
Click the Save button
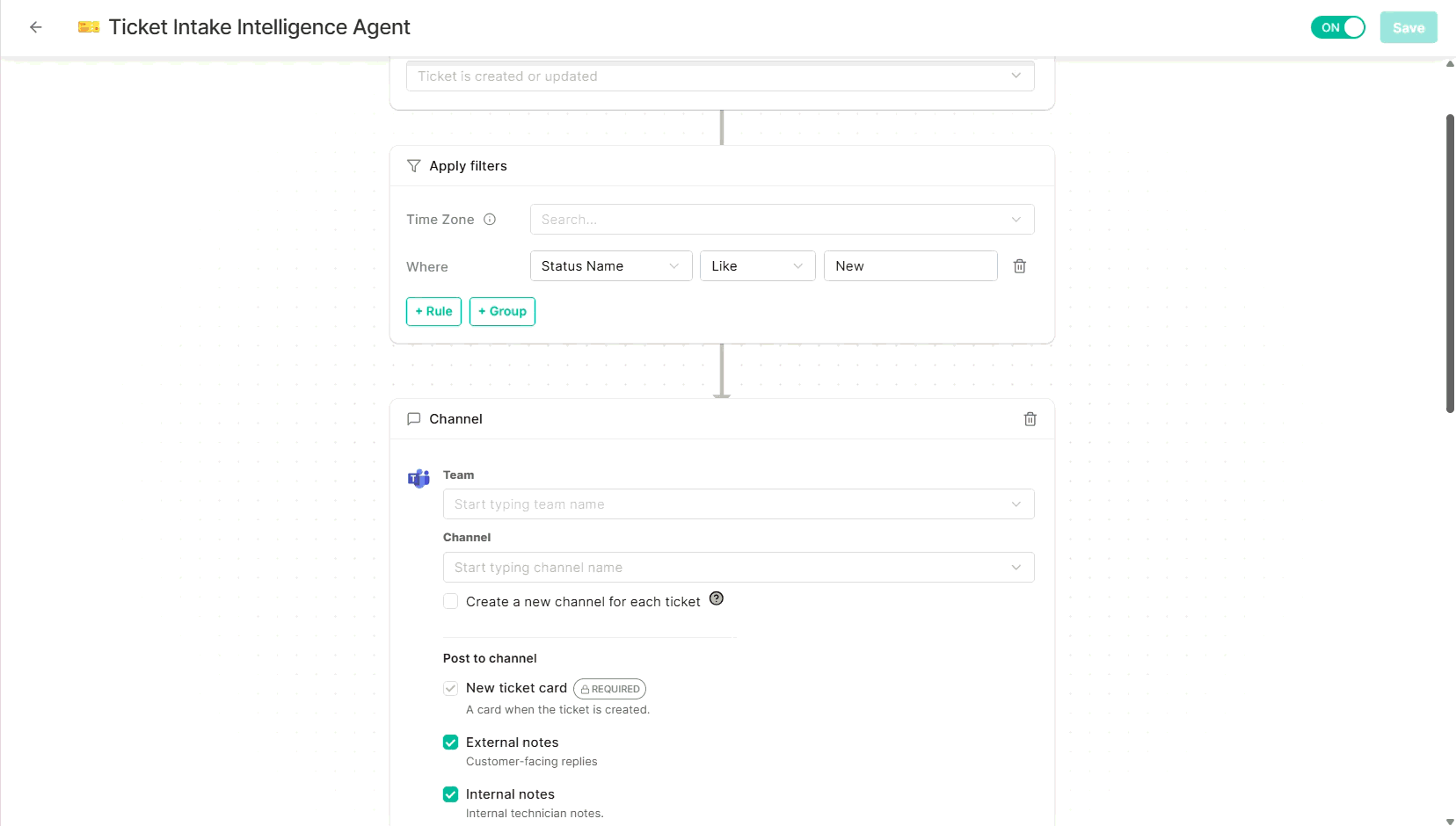[x=1409, y=27]
